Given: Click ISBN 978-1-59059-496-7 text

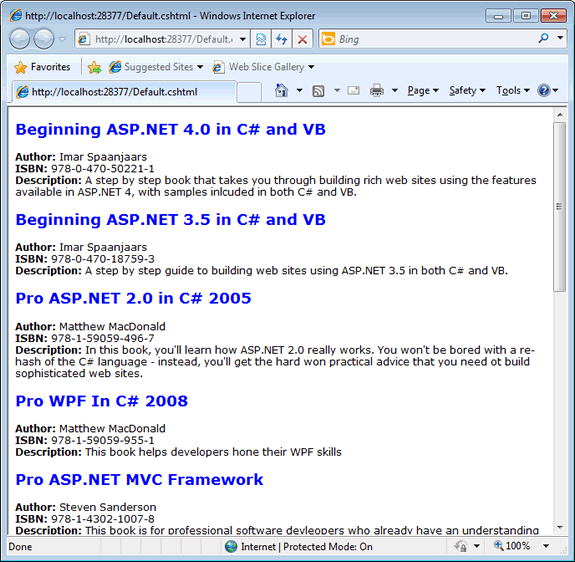Looking at the screenshot, I should [x=85, y=338].
